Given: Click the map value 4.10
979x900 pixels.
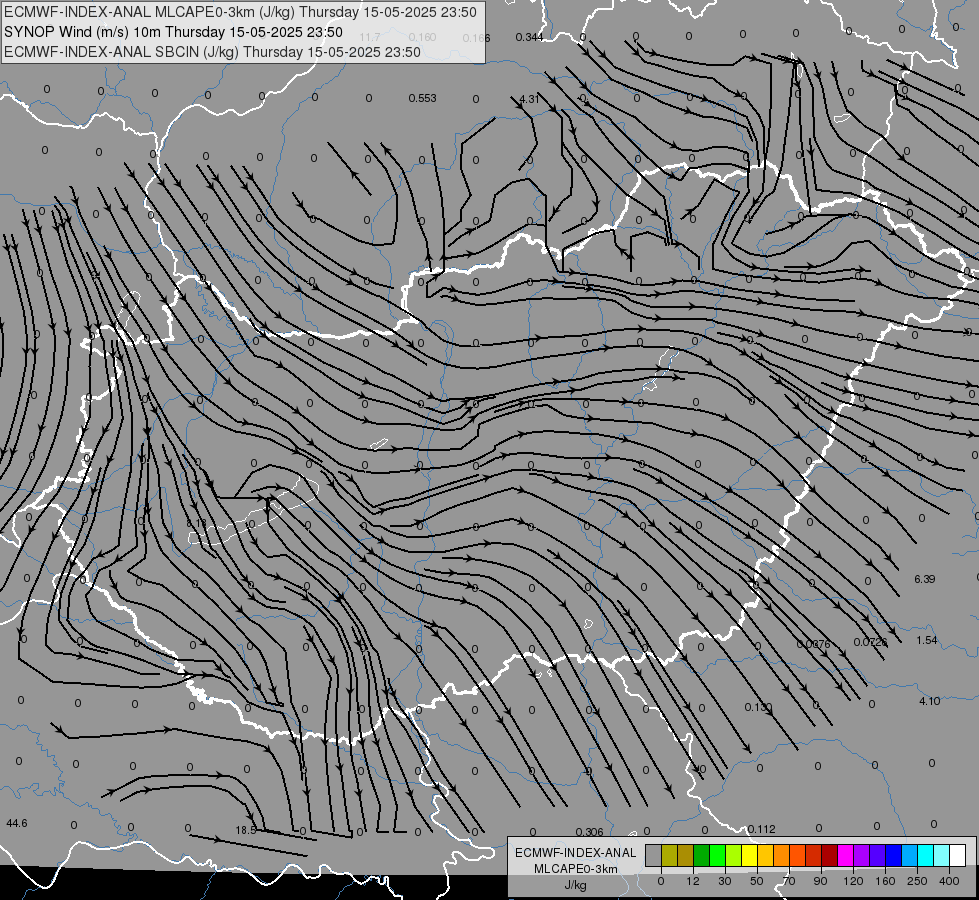Looking at the screenshot, I should pos(930,701).
